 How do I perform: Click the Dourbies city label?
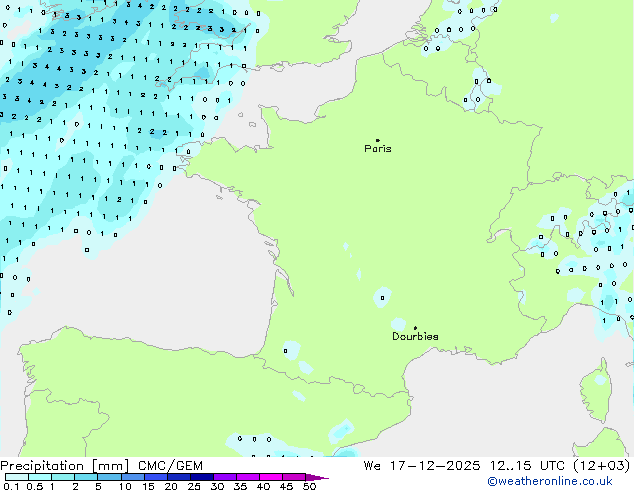pyautogui.click(x=415, y=336)
